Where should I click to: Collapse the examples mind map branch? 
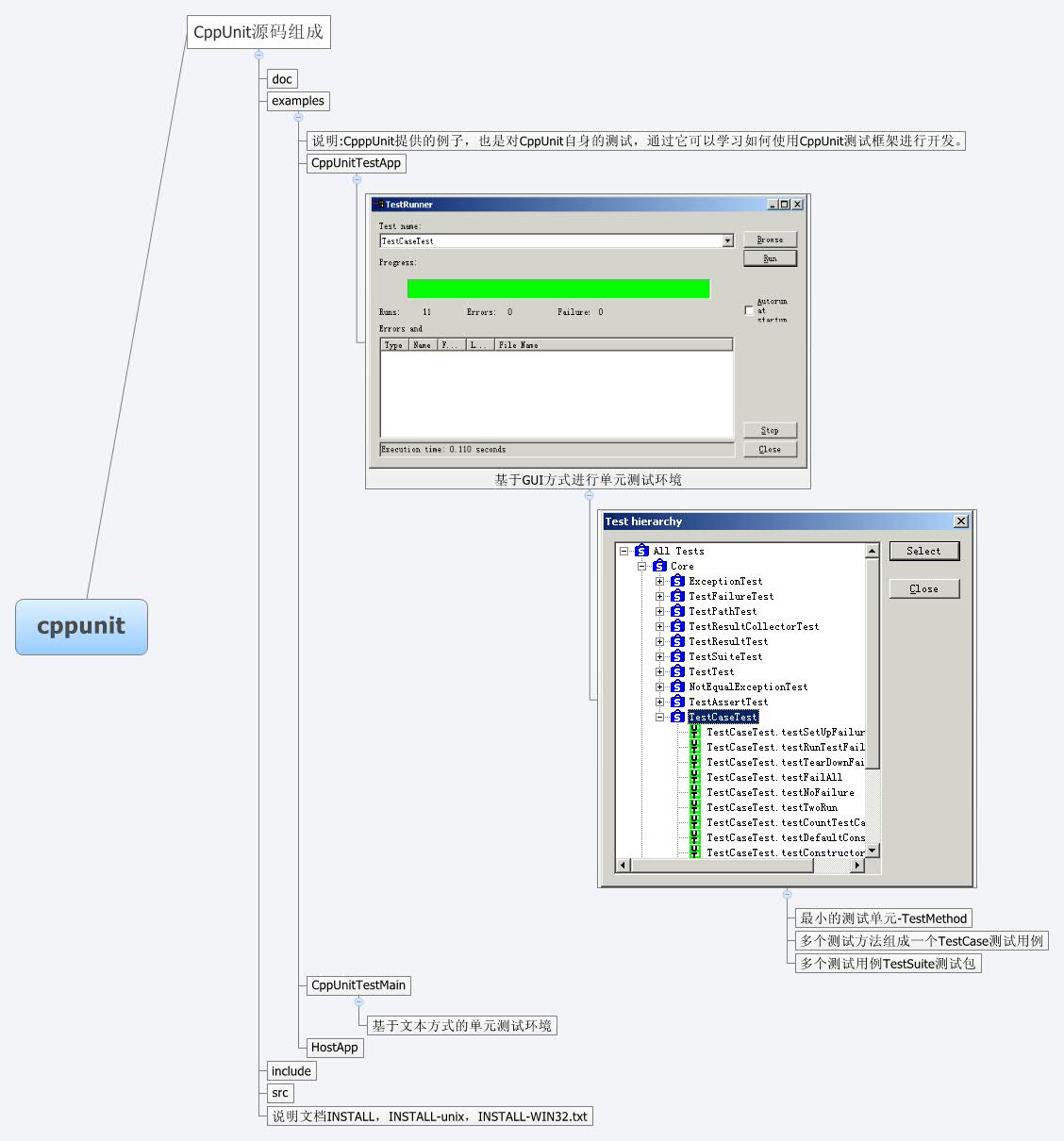pos(298,117)
